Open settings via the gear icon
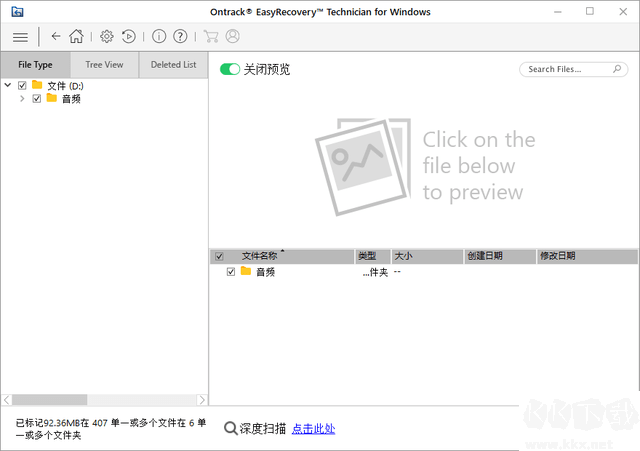Image resolution: width=640 pixels, height=451 pixels. coord(107,36)
